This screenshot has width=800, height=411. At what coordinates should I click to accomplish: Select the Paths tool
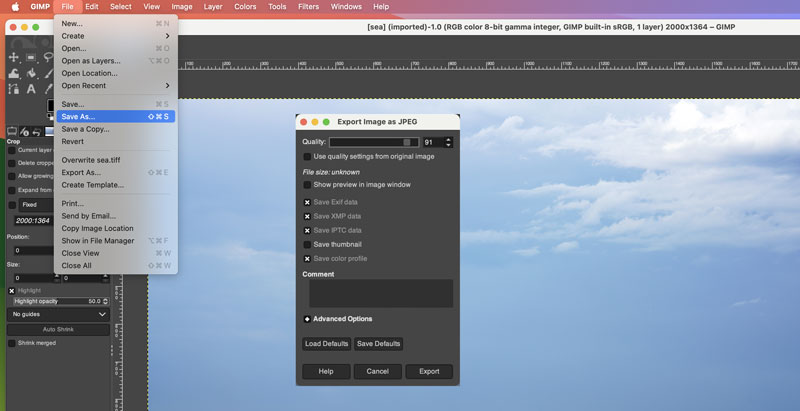click(13, 89)
